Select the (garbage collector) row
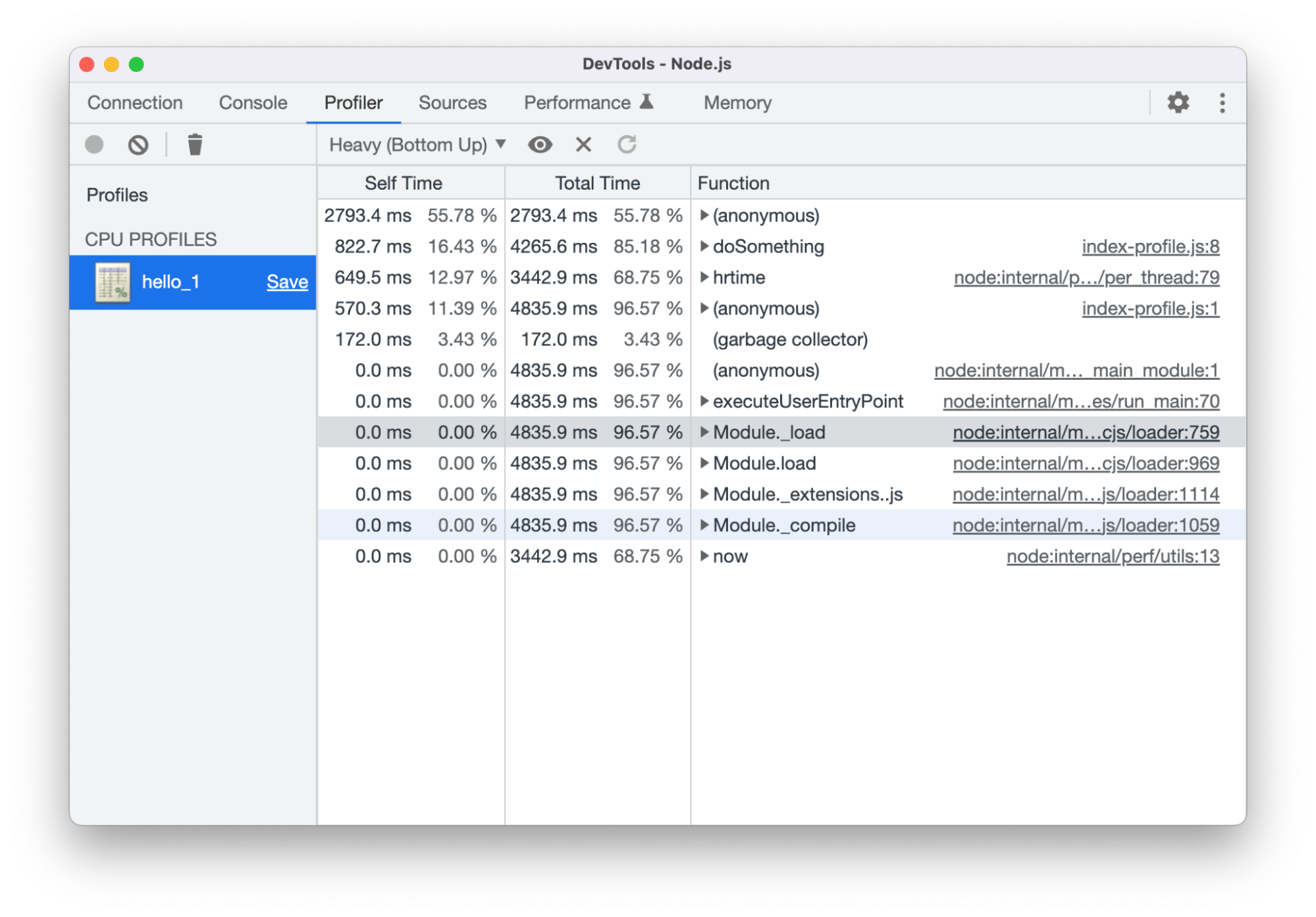 click(x=781, y=339)
